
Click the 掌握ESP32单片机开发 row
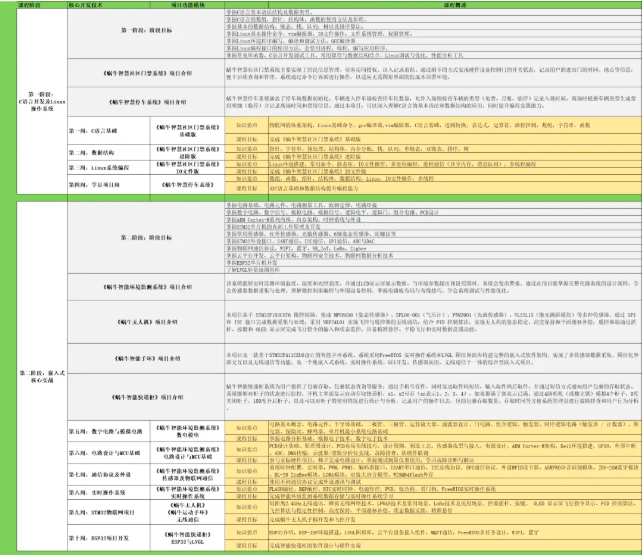click(x=433, y=263)
